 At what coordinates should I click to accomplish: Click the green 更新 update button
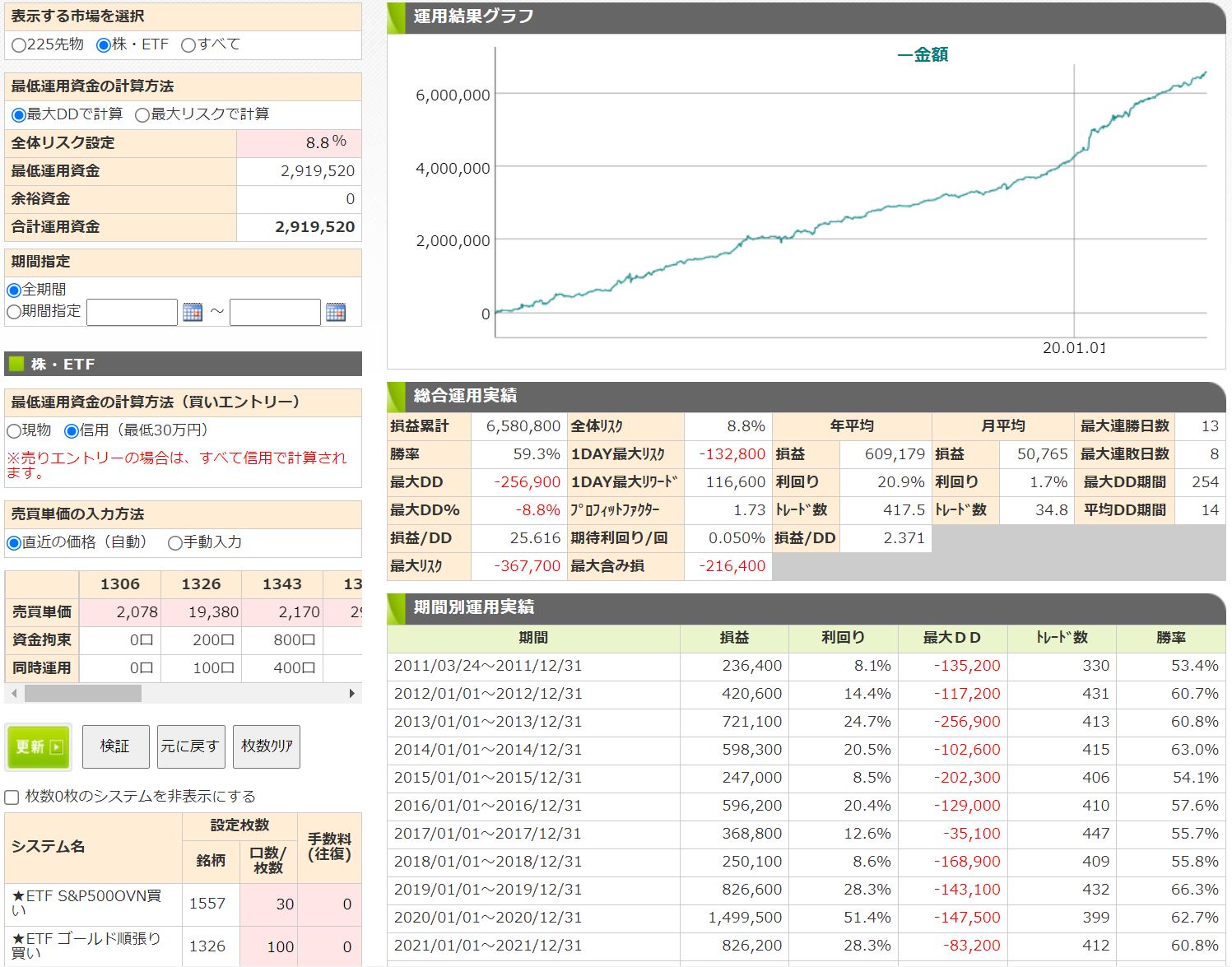[x=38, y=746]
